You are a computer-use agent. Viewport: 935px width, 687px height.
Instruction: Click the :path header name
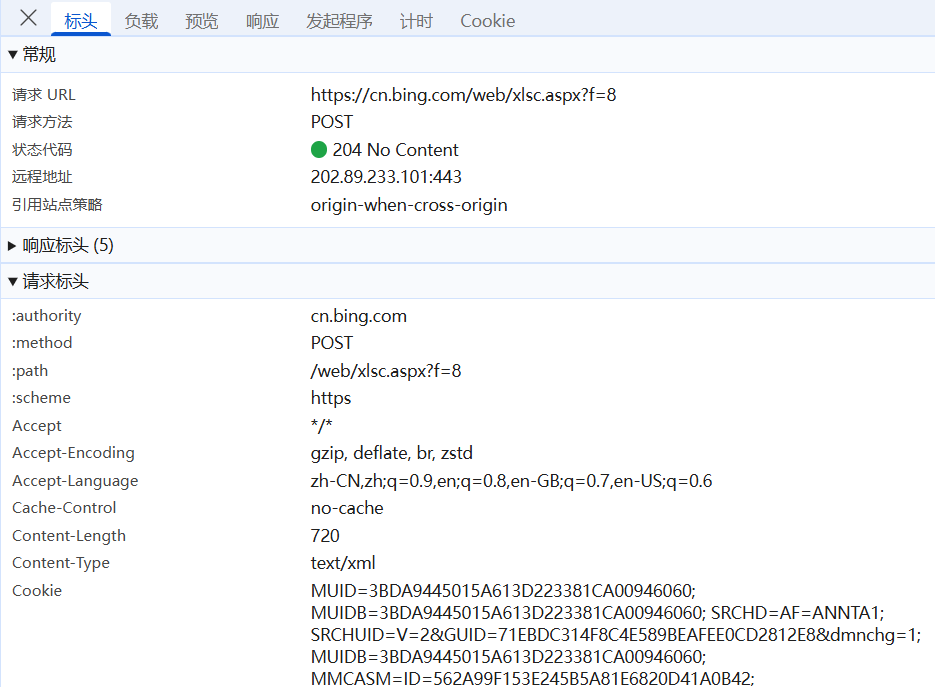click(x=30, y=371)
